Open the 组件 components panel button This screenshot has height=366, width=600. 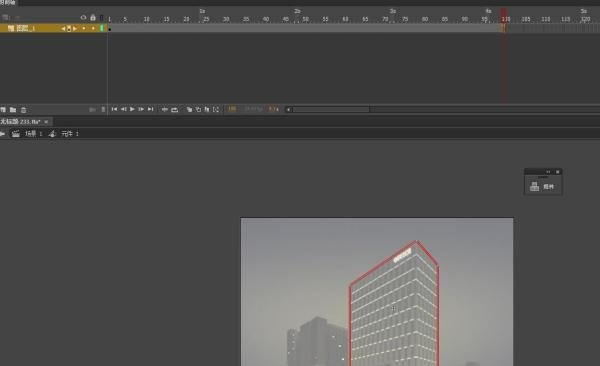tap(543, 186)
